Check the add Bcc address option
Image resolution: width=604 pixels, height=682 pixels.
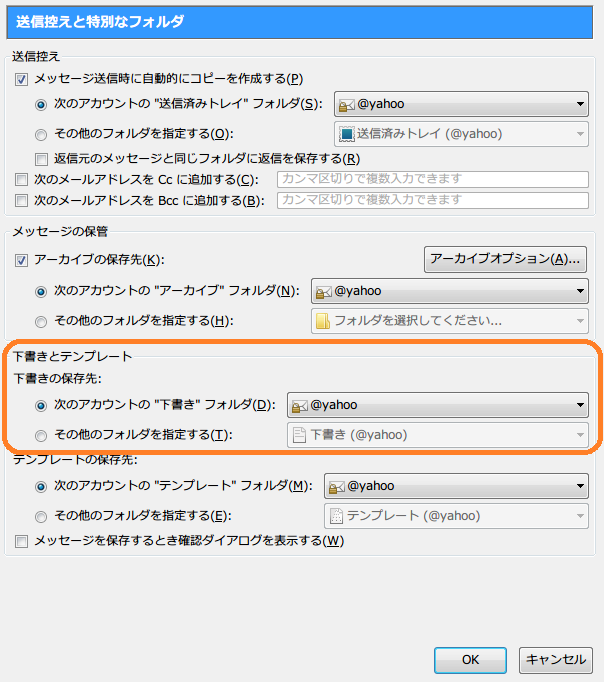click(x=22, y=201)
